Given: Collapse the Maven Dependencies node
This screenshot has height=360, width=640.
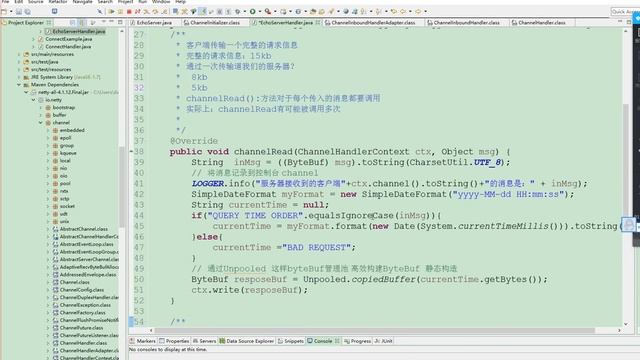Looking at the screenshot, I should [19, 85].
